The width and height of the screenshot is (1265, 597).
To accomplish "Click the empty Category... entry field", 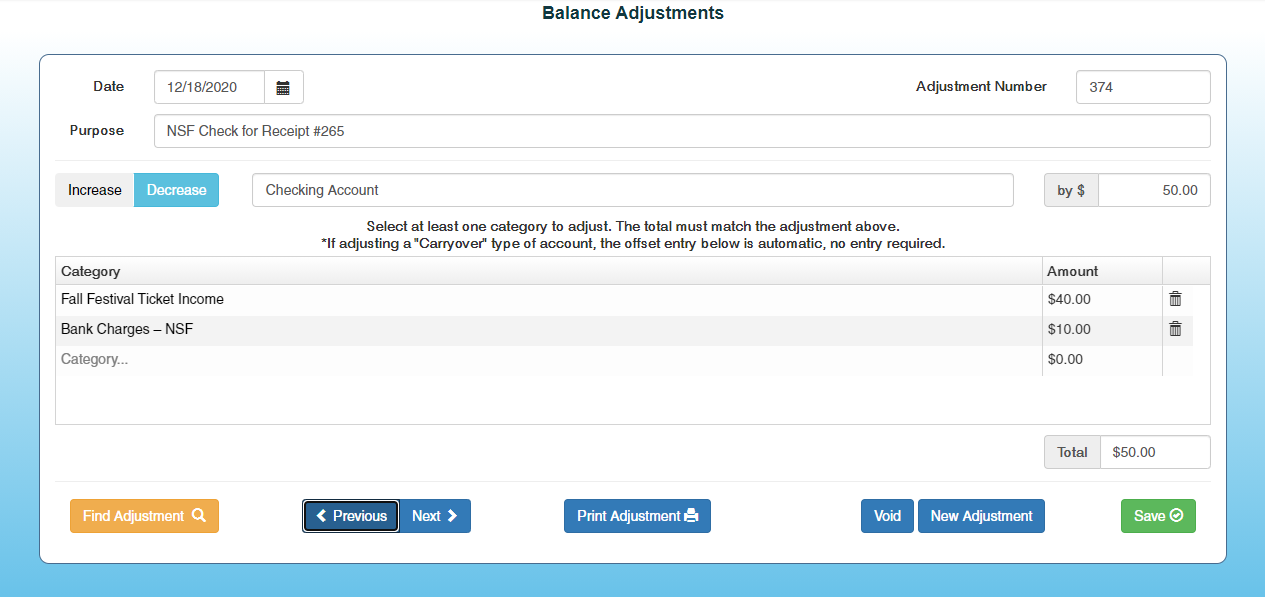I will click(x=547, y=359).
